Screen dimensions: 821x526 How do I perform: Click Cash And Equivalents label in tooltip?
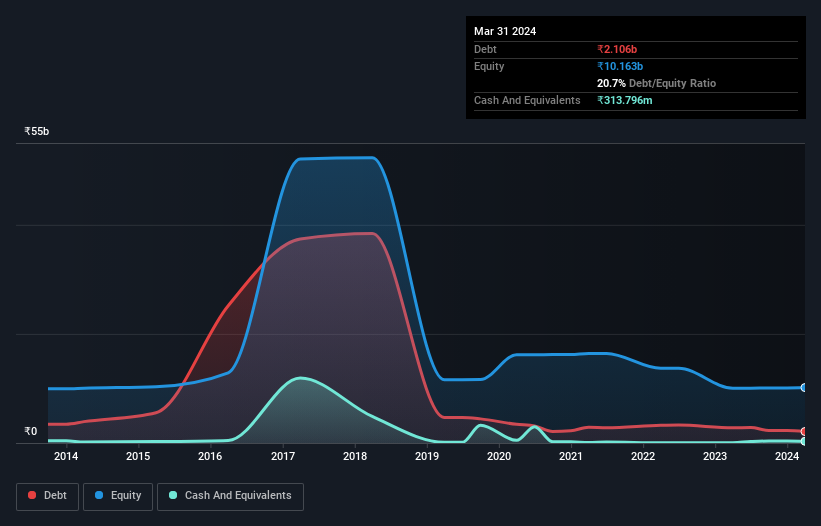[x=527, y=100]
